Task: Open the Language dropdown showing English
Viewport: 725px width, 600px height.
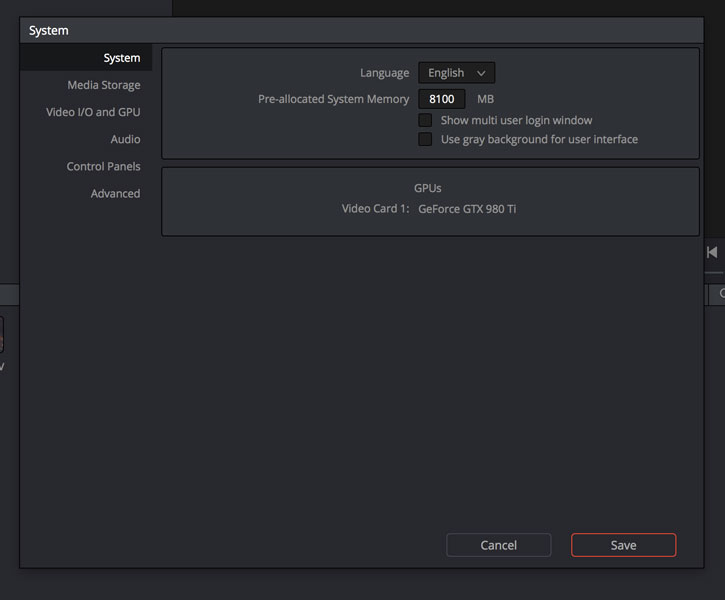Action: pos(456,73)
